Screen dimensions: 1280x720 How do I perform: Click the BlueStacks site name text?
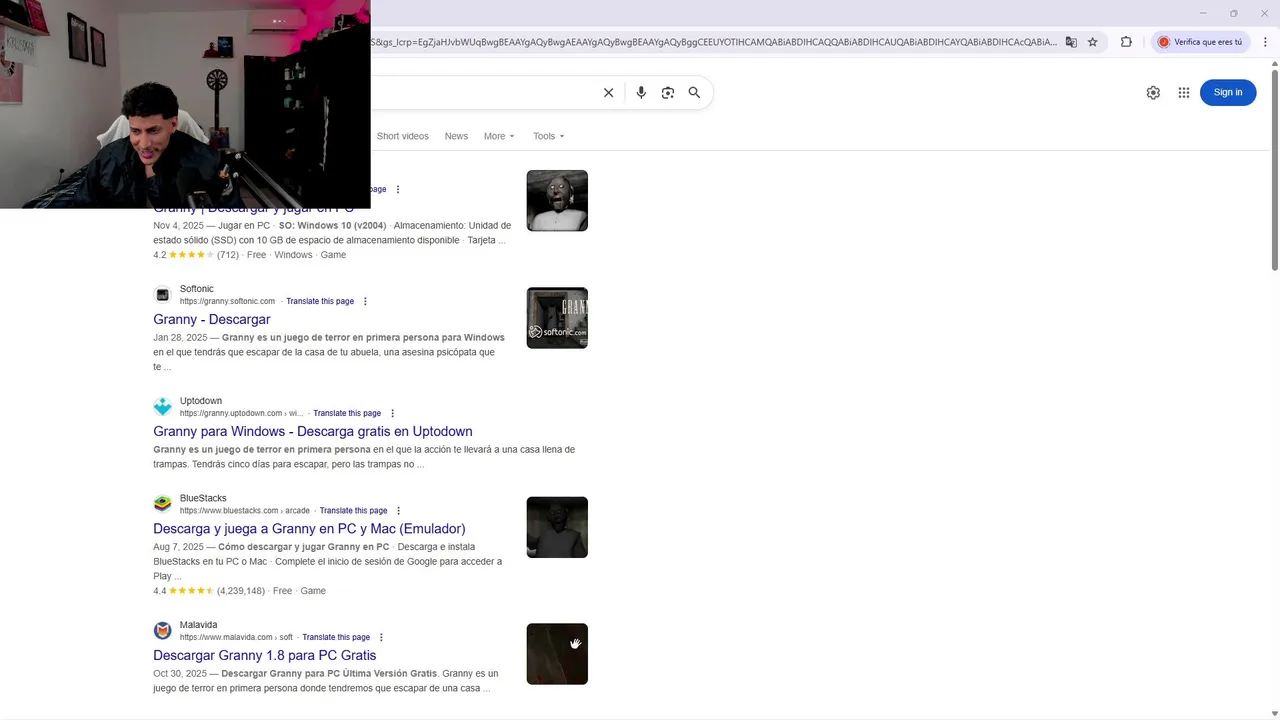click(203, 498)
